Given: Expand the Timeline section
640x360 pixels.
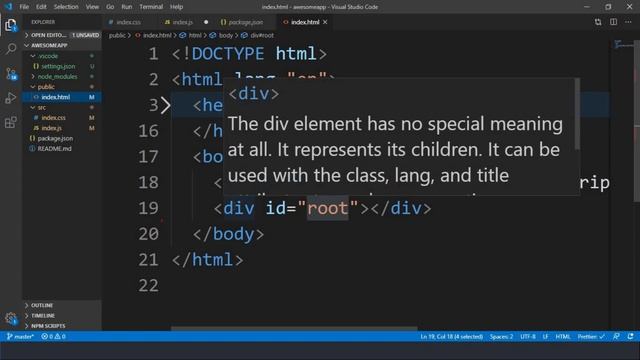Looking at the screenshot, I should coord(61,316).
